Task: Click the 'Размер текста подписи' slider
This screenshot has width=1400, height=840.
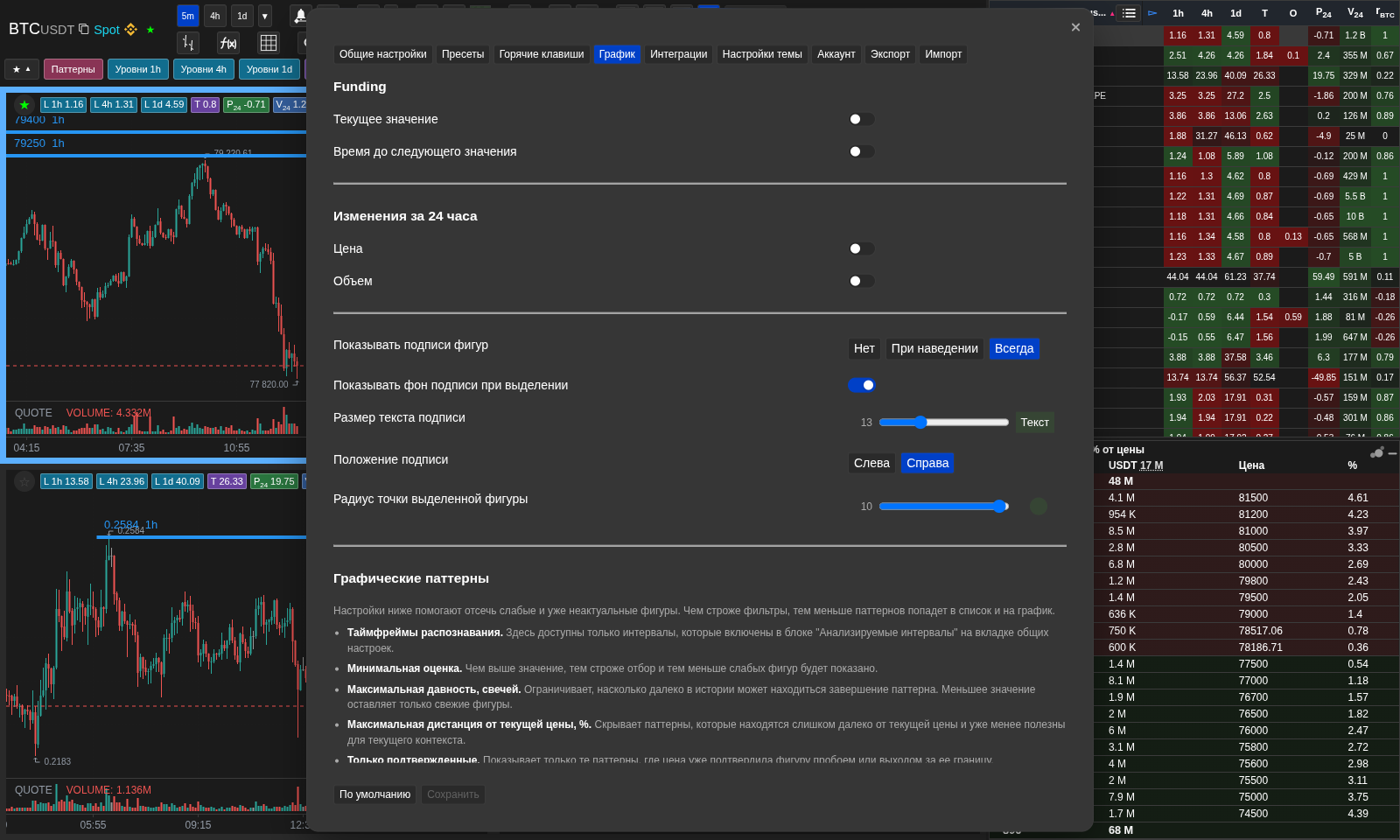Action: 944,422
